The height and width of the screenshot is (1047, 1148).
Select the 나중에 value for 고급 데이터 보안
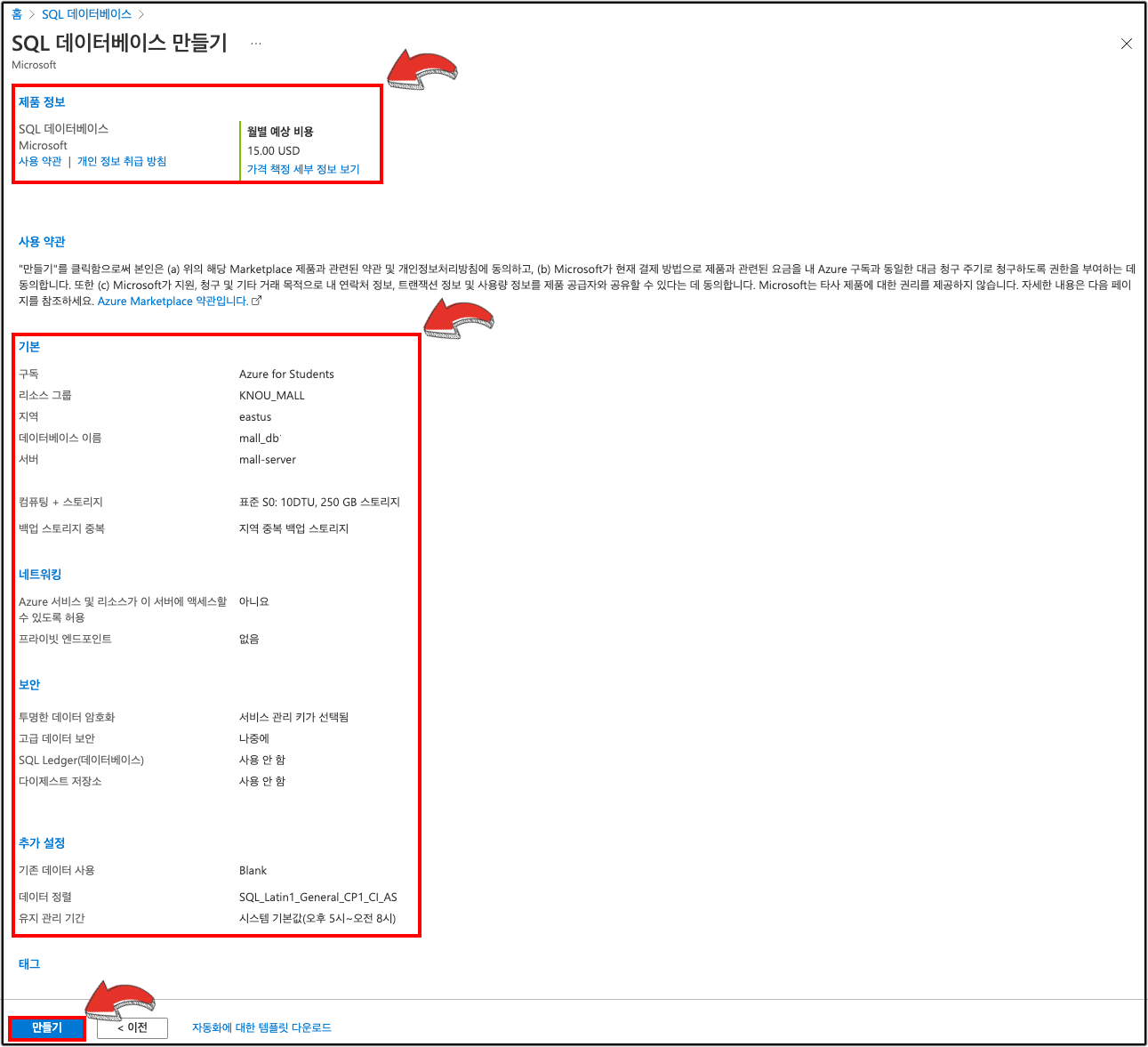[x=253, y=738]
